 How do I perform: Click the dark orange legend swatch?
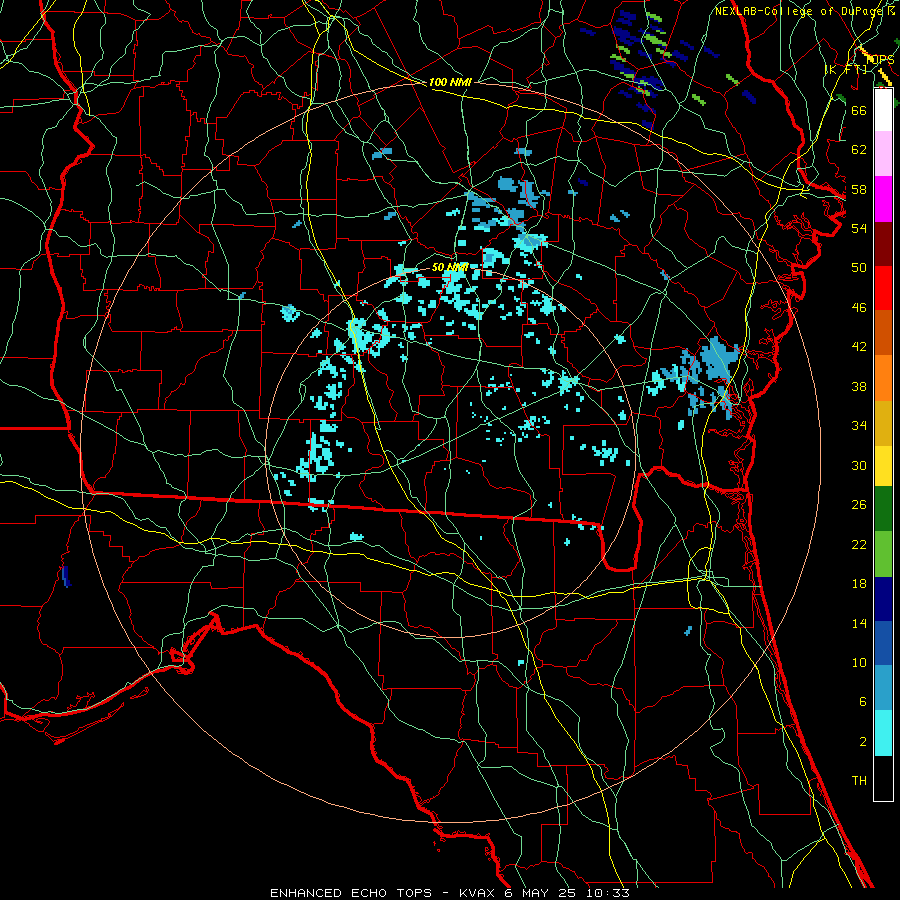pyautogui.click(x=883, y=333)
